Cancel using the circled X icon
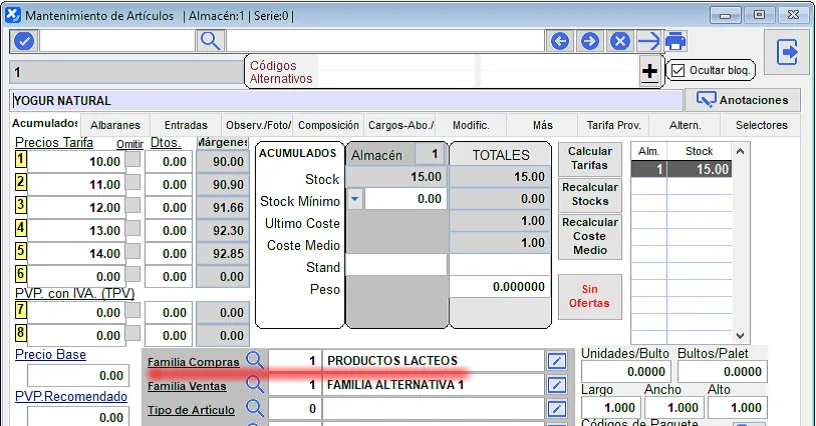This screenshot has width=816, height=426. tap(620, 41)
